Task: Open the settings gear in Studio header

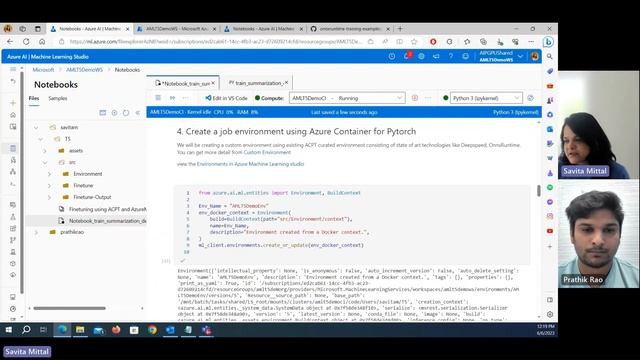Action: tap(421, 56)
